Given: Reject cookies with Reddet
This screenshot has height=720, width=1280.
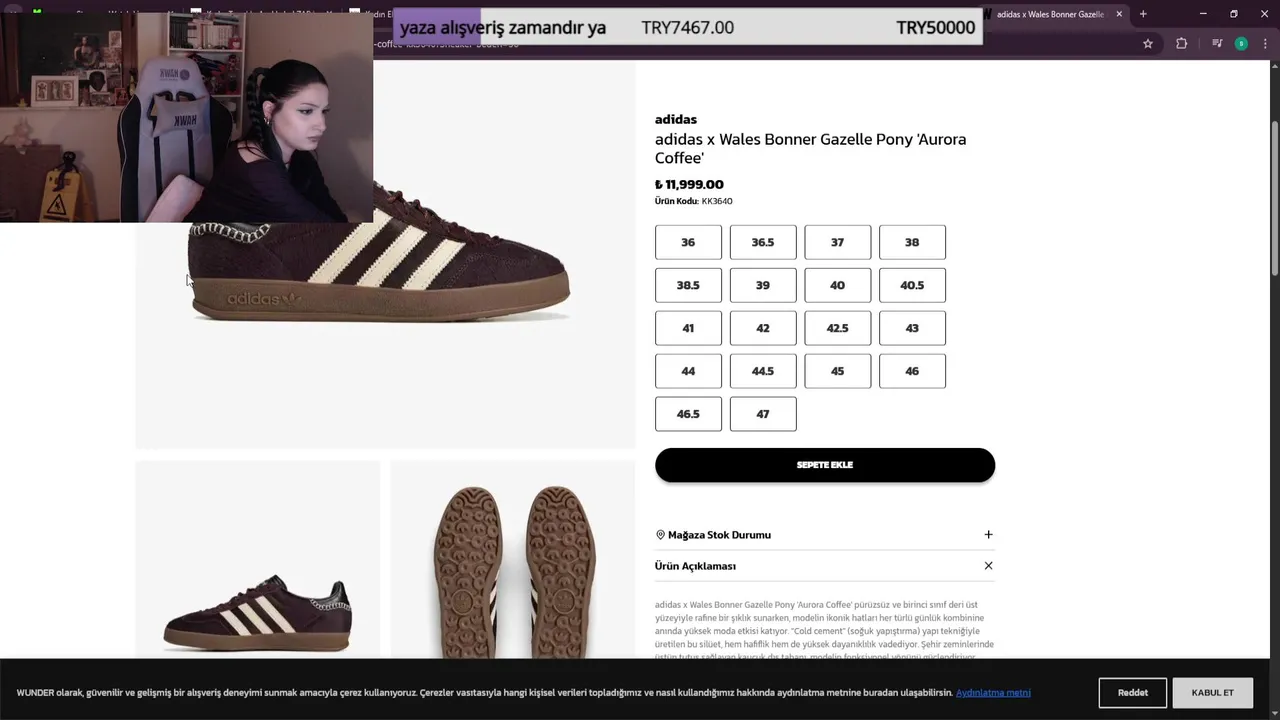Looking at the screenshot, I should click(x=1133, y=693).
